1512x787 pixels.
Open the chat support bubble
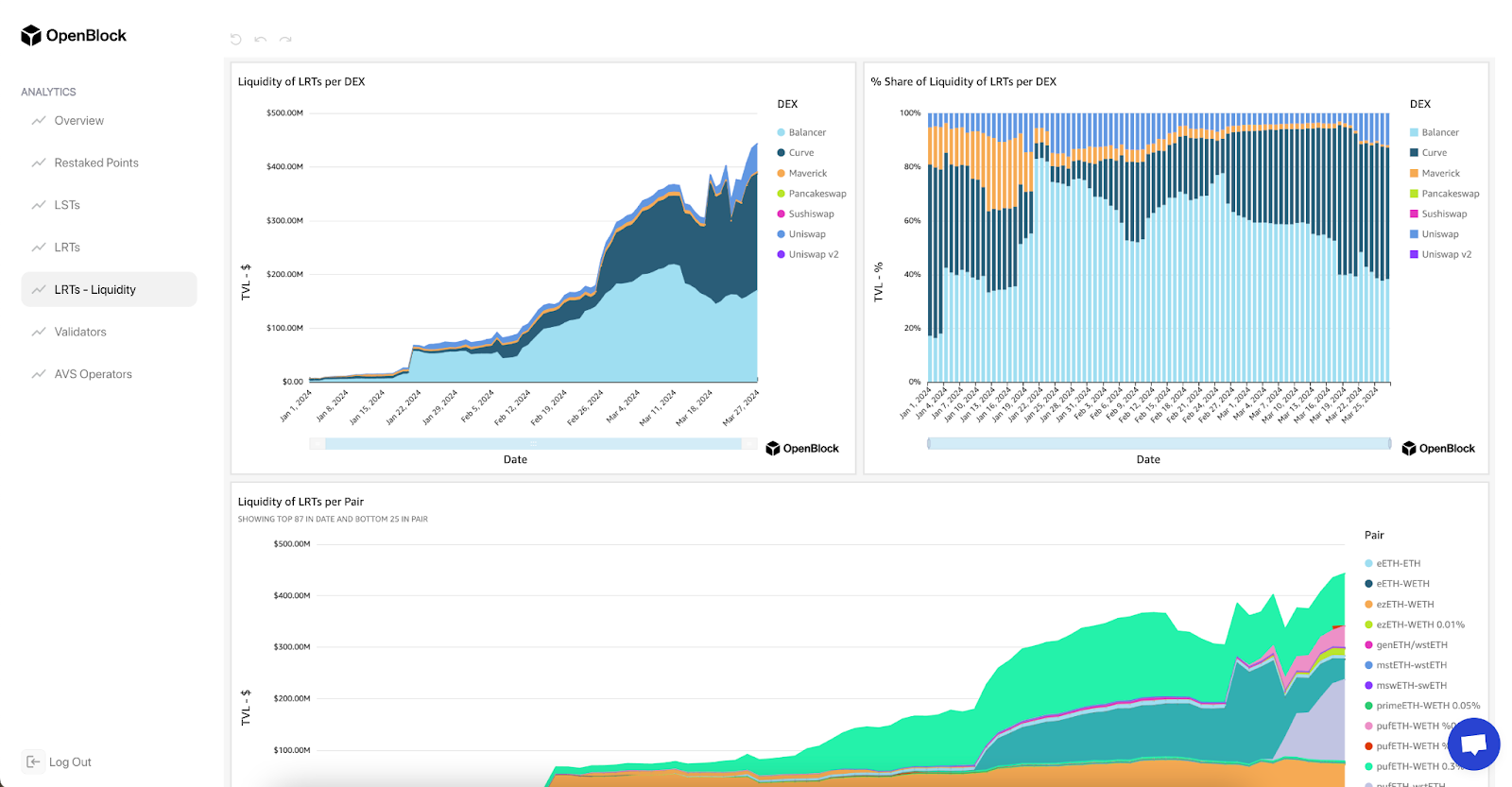(1473, 744)
